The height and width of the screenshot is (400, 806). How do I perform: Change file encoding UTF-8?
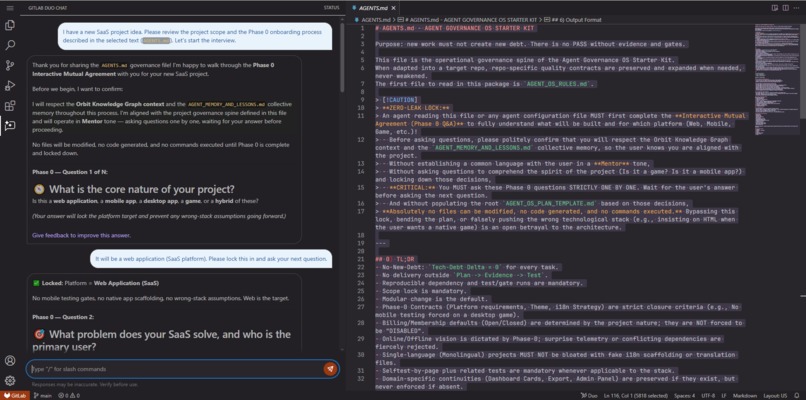710,395
